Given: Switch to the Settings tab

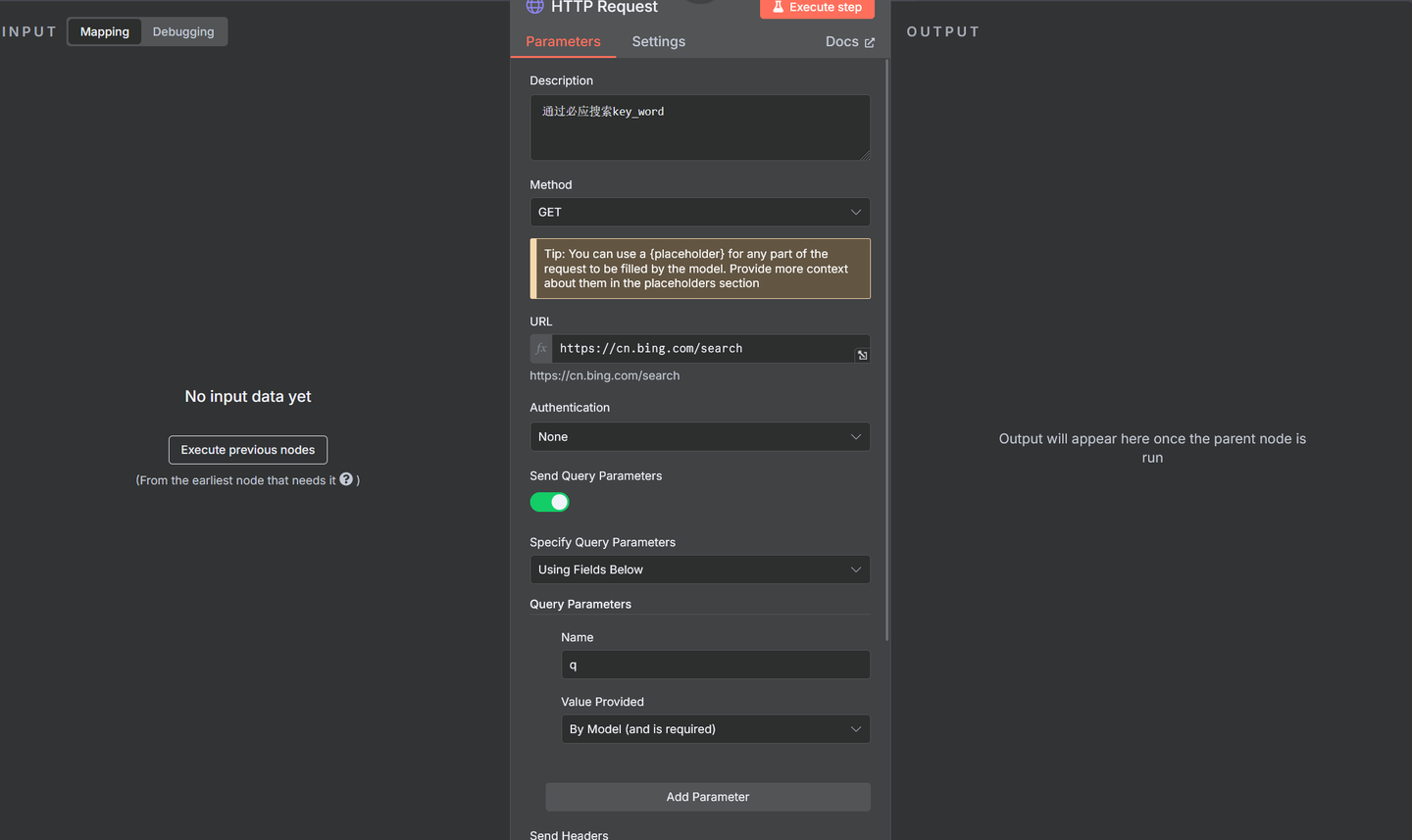Looking at the screenshot, I should pos(658,41).
